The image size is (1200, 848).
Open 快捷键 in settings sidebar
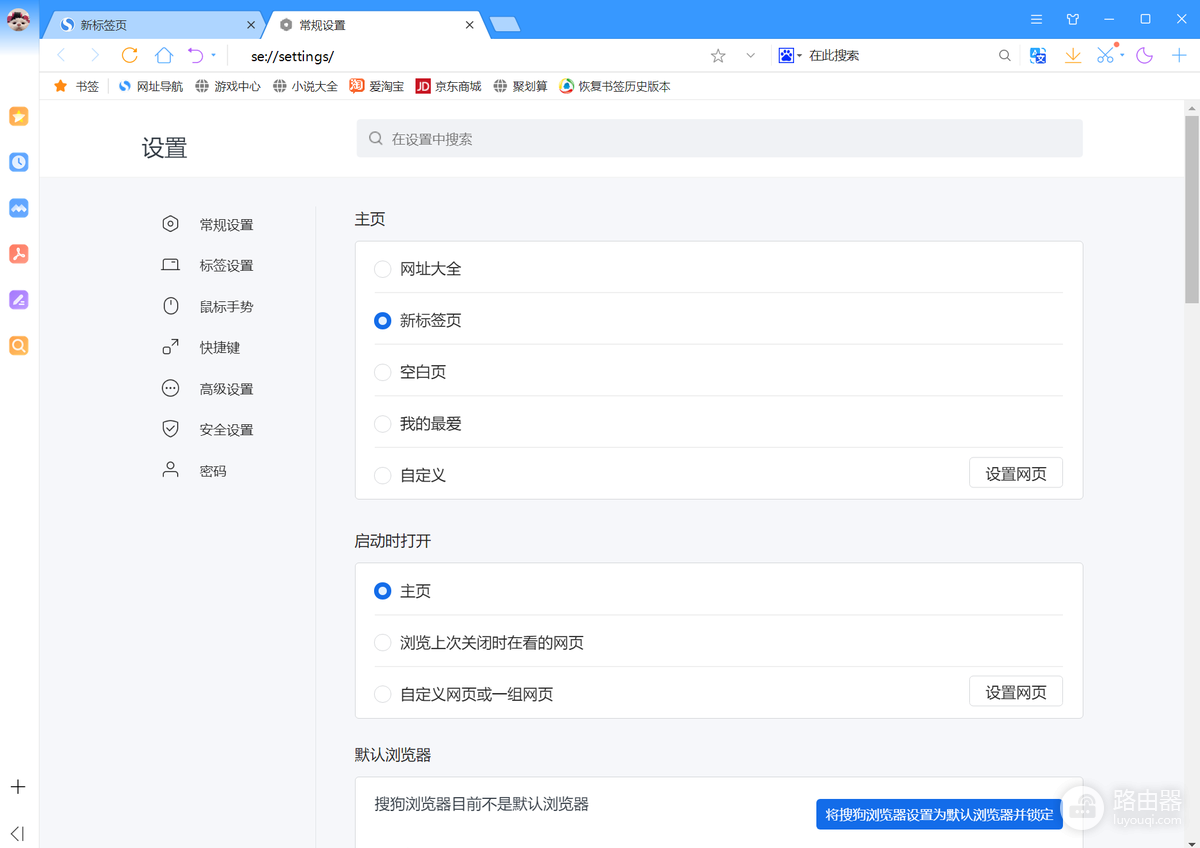coord(201,348)
